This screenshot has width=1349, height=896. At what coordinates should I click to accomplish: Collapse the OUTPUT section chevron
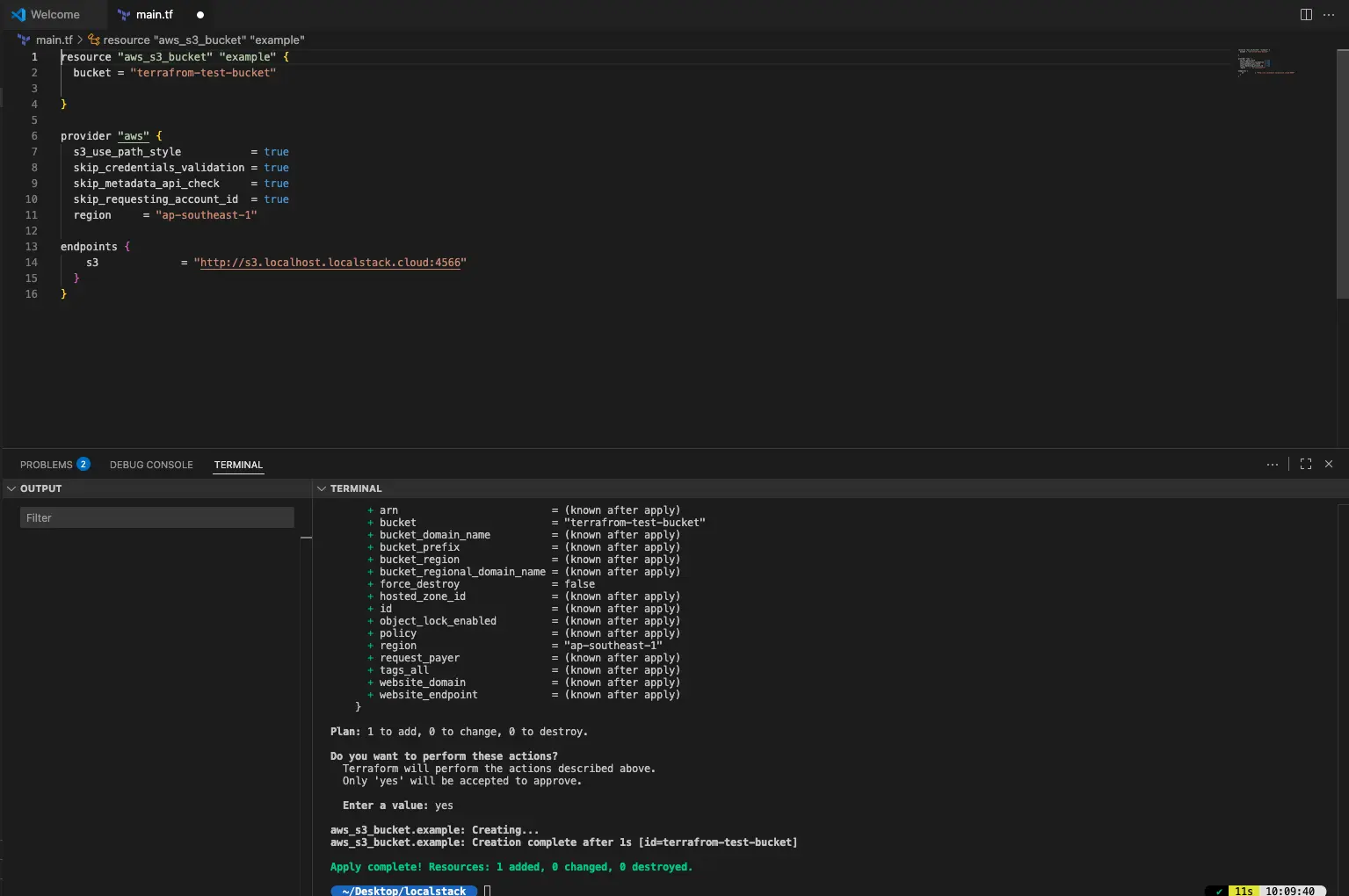(11, 488)
